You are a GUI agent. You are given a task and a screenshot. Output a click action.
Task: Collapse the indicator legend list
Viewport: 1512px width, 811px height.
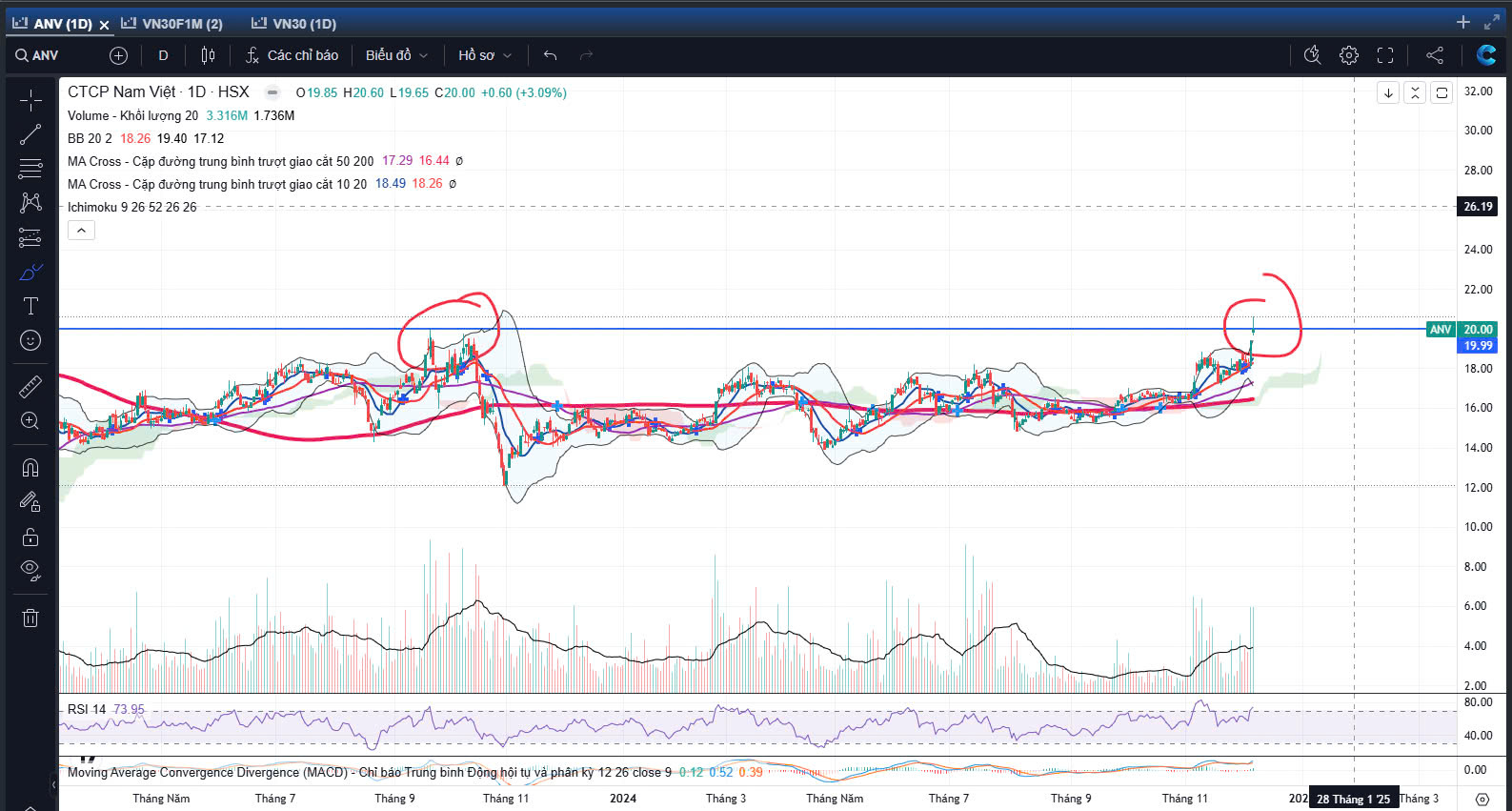coord(81,230)
